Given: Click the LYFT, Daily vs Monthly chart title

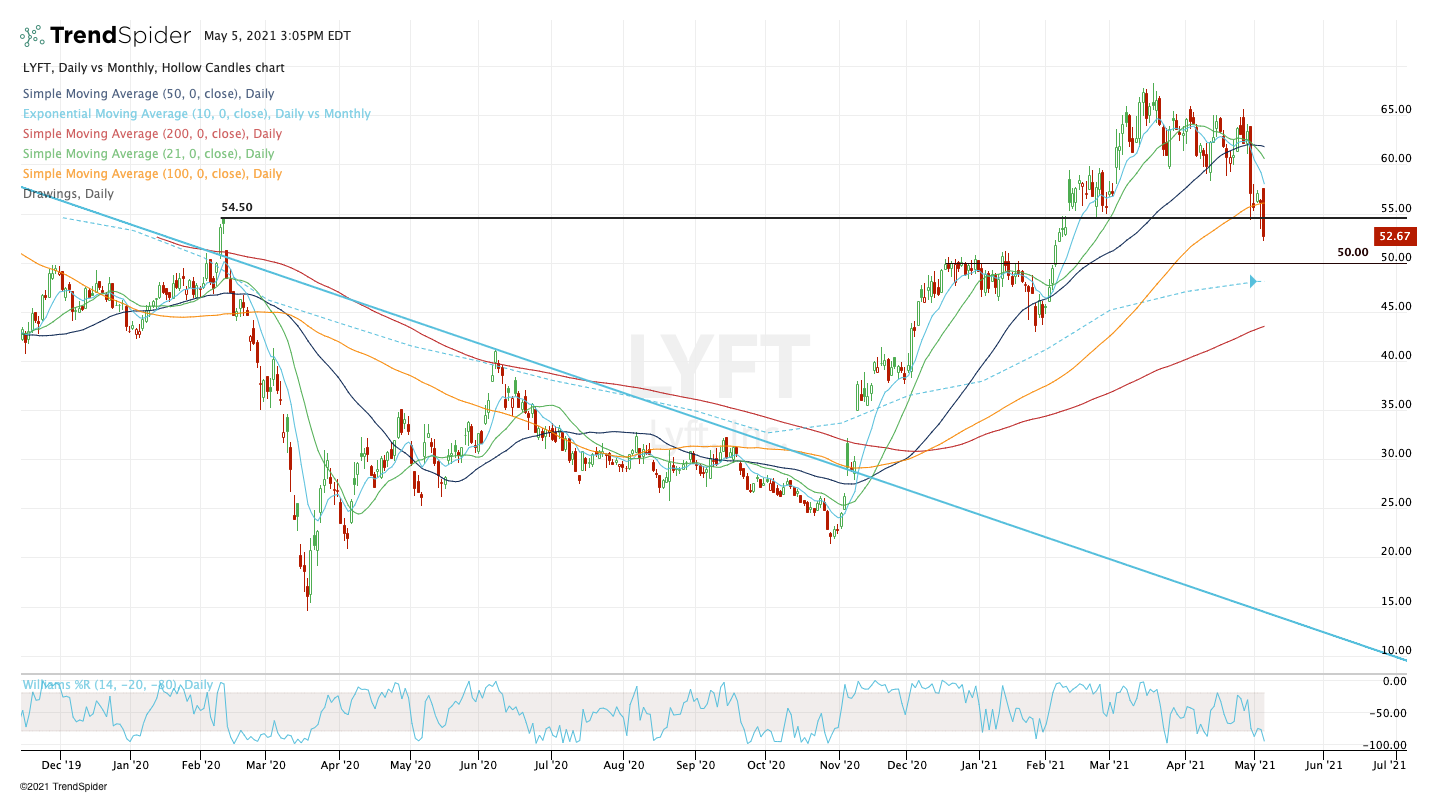Looking at the screenshot, I should pyautogui.click(x=152, y=68).
